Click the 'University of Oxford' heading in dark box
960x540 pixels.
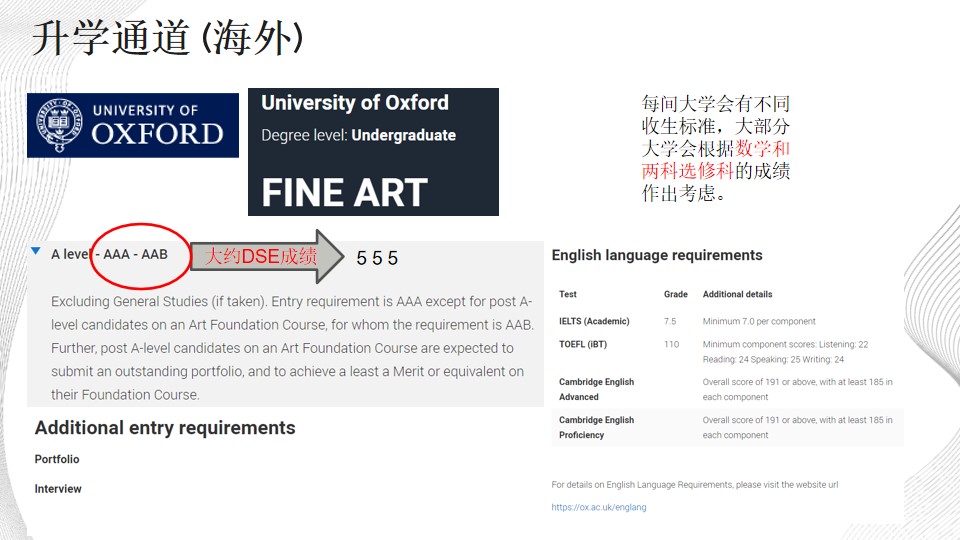(354, 103)
